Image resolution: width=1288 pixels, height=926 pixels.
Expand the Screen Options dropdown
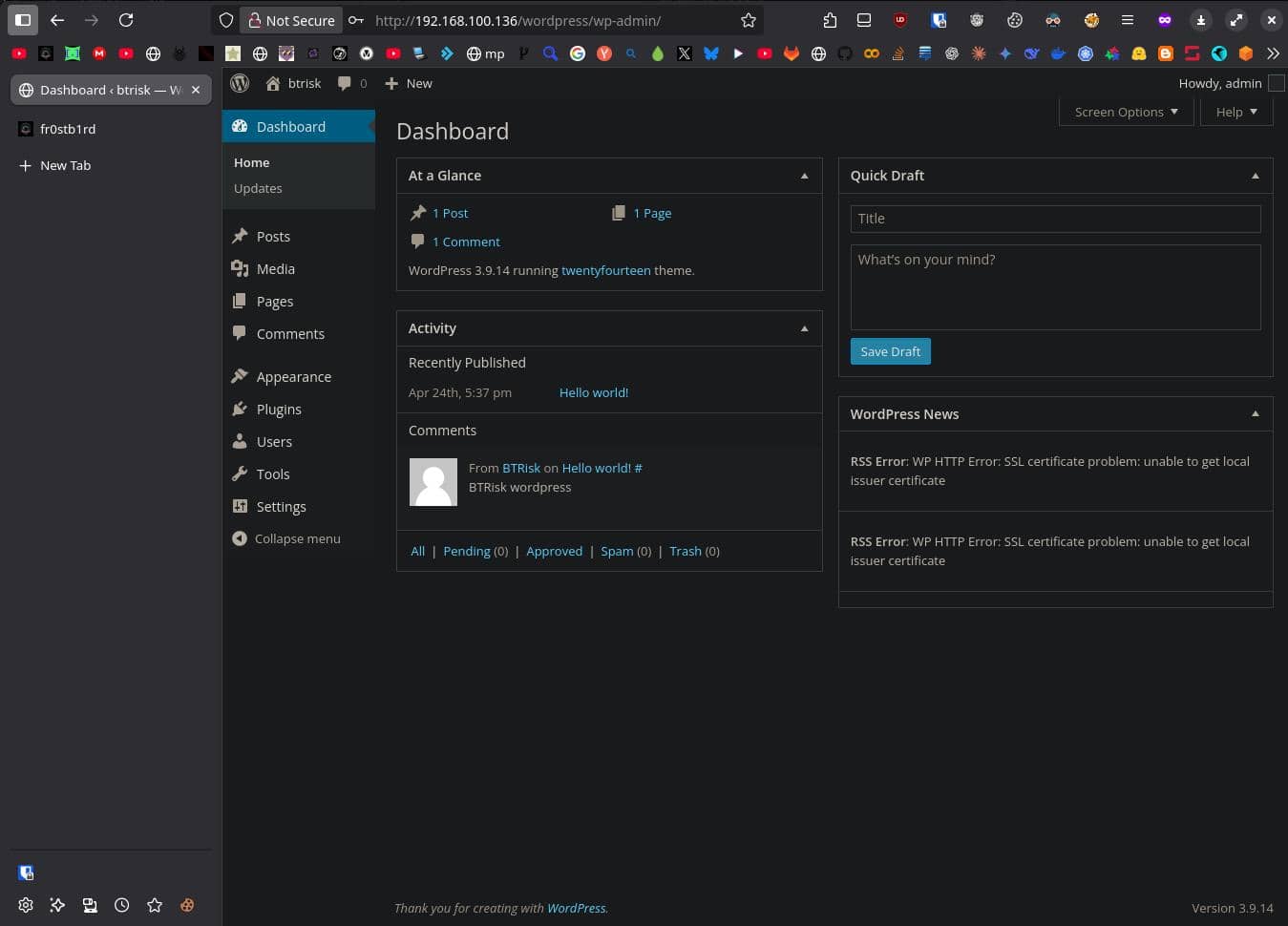(x=1126, y=112)
